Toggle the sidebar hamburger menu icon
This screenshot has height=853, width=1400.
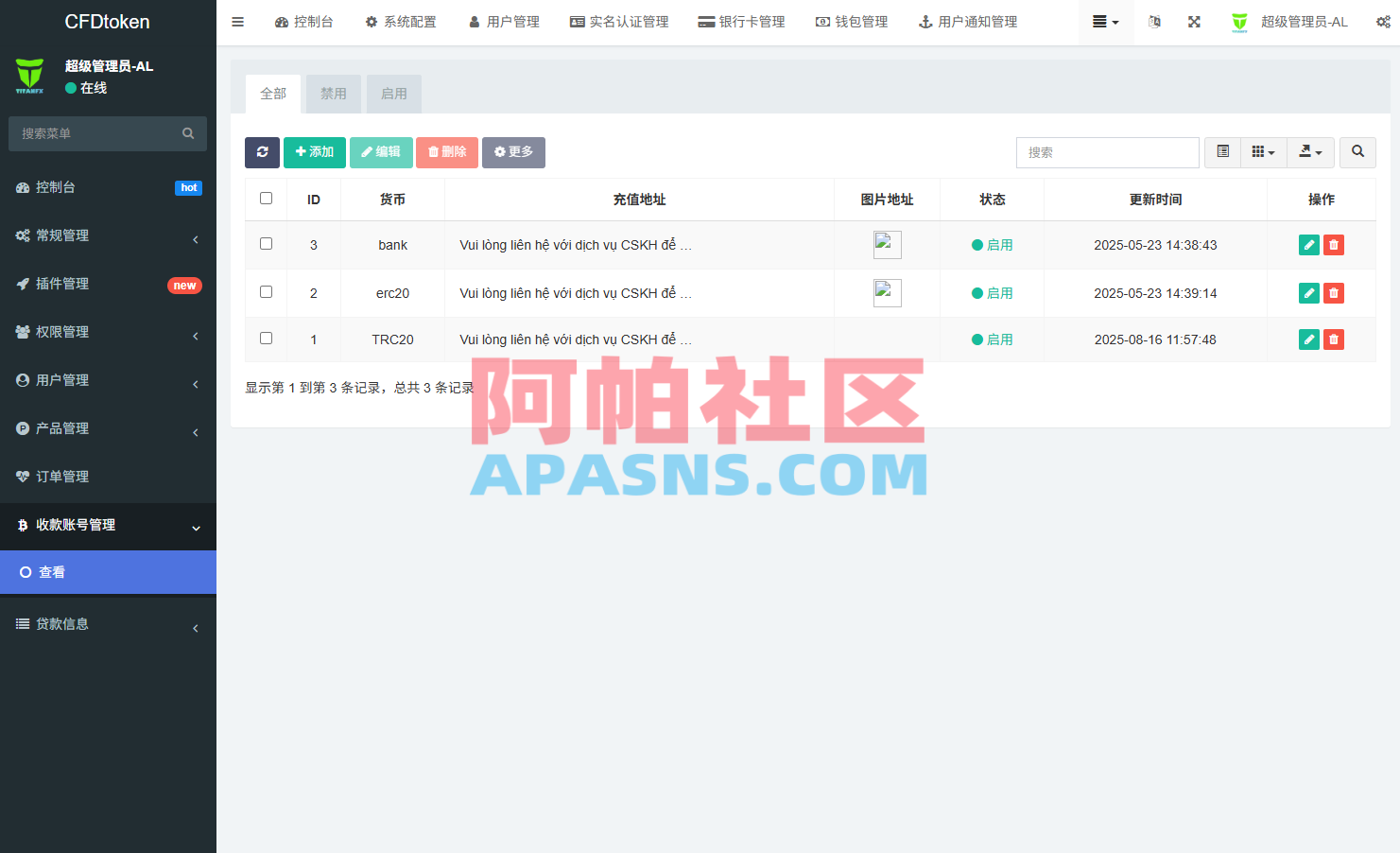[x=238, y=22]
